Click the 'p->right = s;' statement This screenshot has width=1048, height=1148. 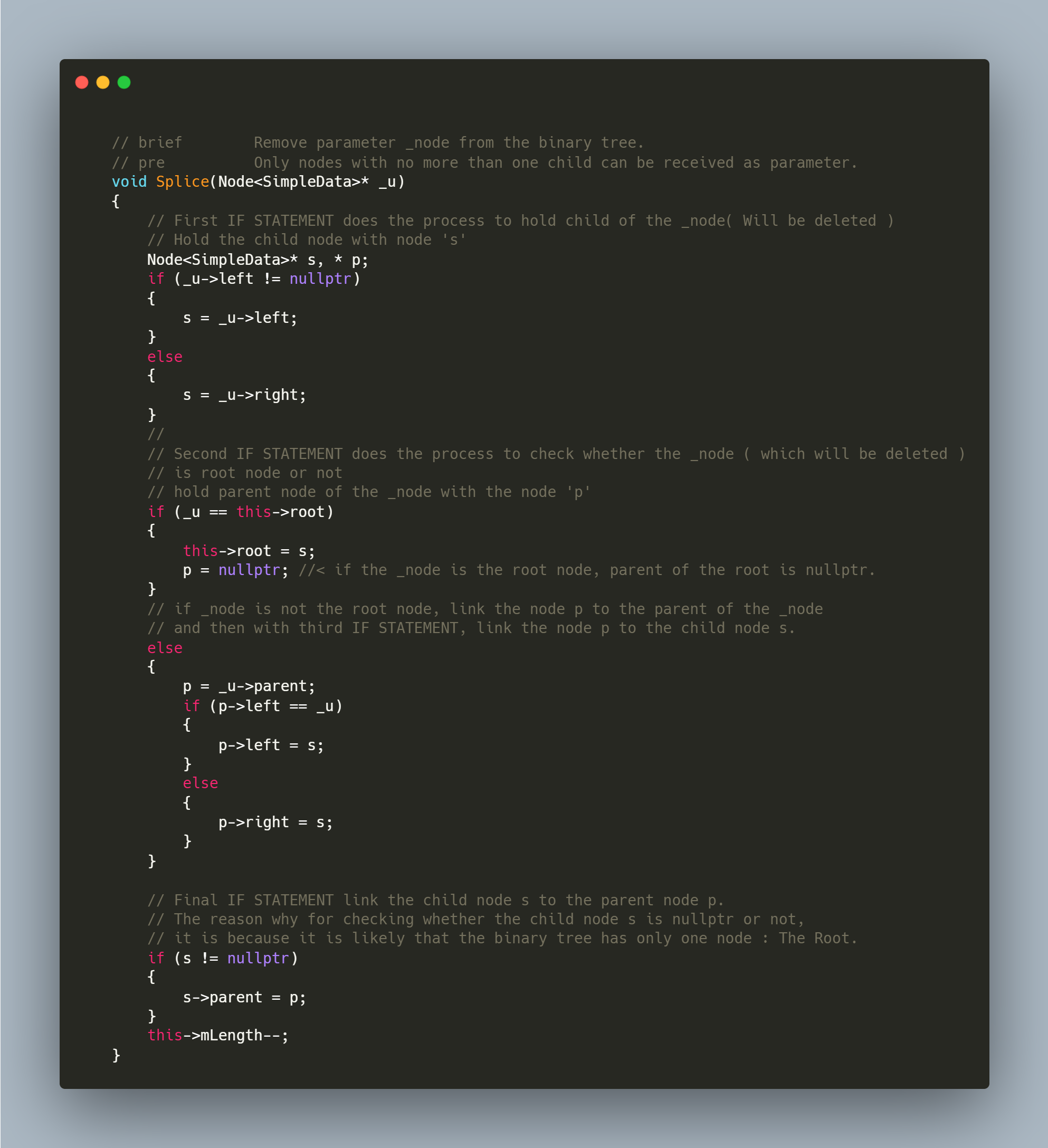(x=275, y=822)
